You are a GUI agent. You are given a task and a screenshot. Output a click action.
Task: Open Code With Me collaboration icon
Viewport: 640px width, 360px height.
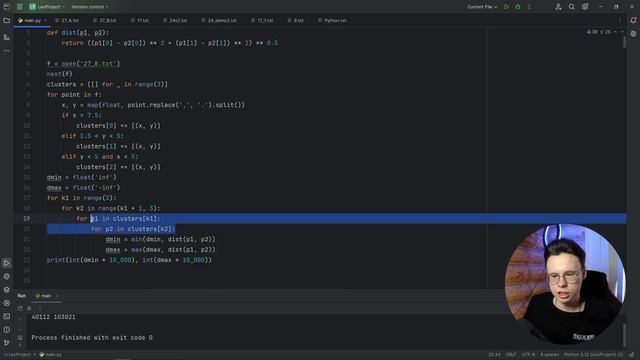pos(558,7)
